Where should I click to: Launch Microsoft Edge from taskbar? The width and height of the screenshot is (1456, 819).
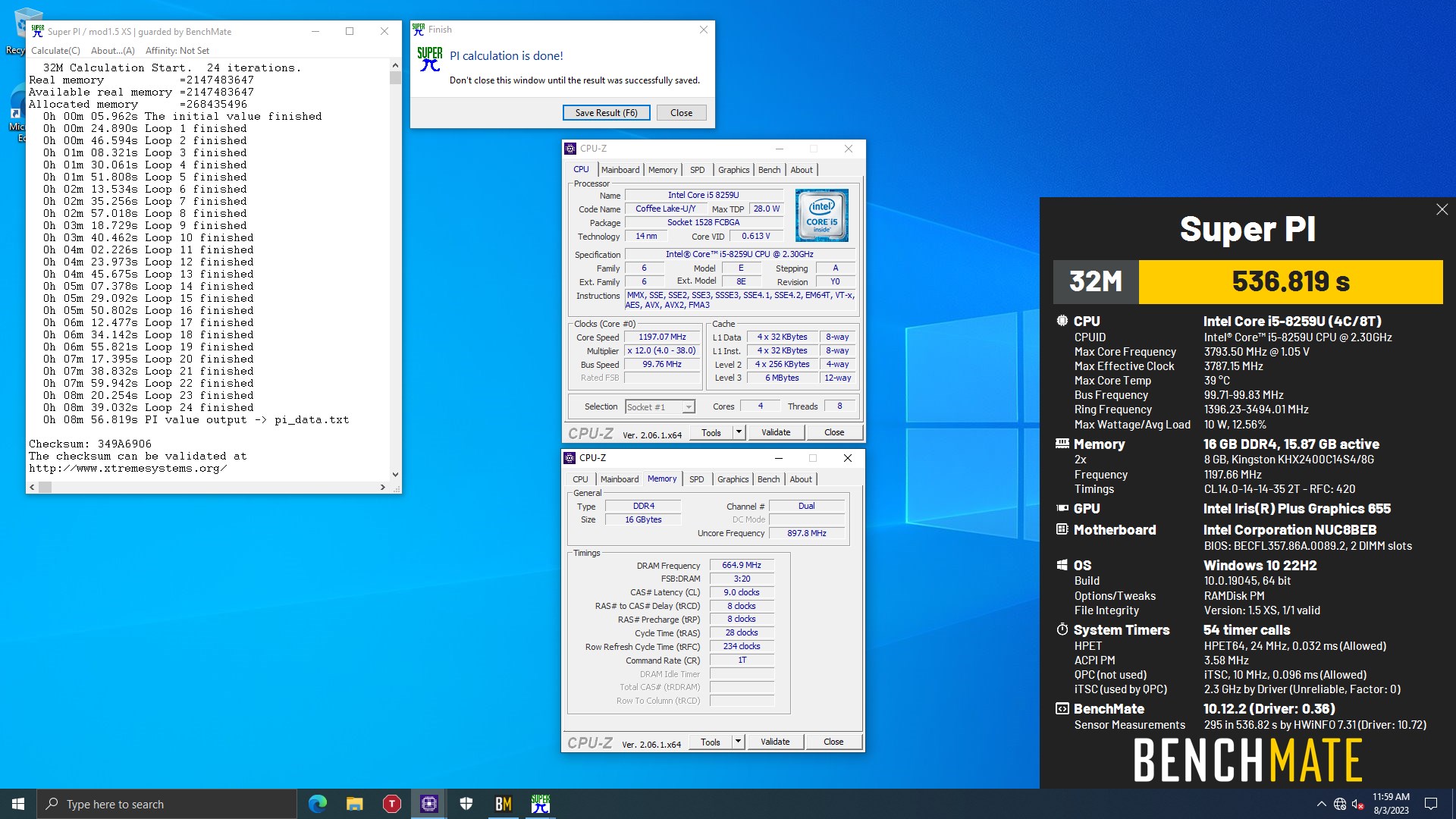coord(318,804)
